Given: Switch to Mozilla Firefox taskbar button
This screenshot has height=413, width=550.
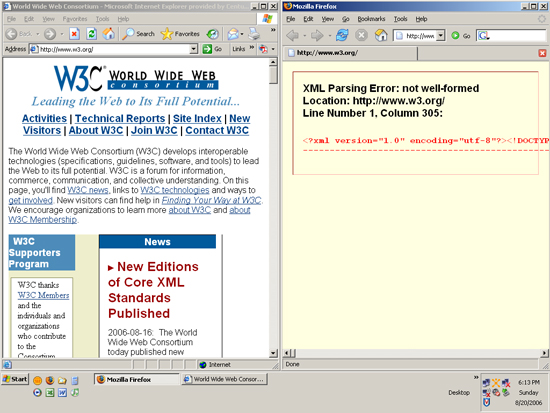Looking at the screenshot, I should pos(136,379).
